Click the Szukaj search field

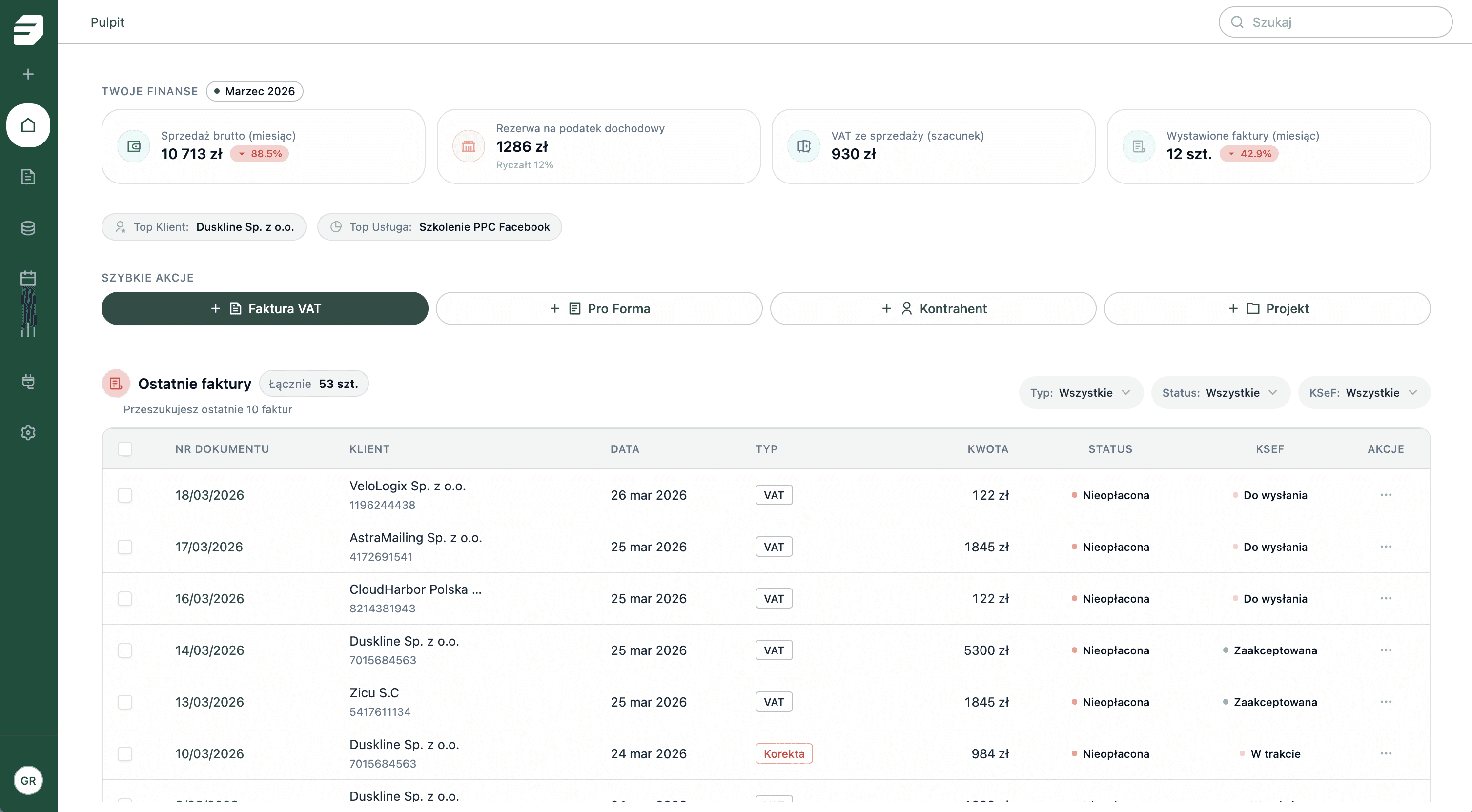1335,21
